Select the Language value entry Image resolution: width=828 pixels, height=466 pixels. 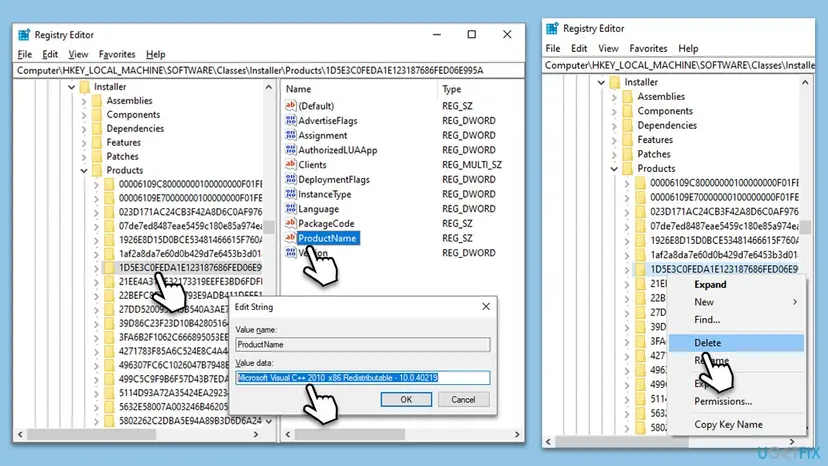click(318, 209)
